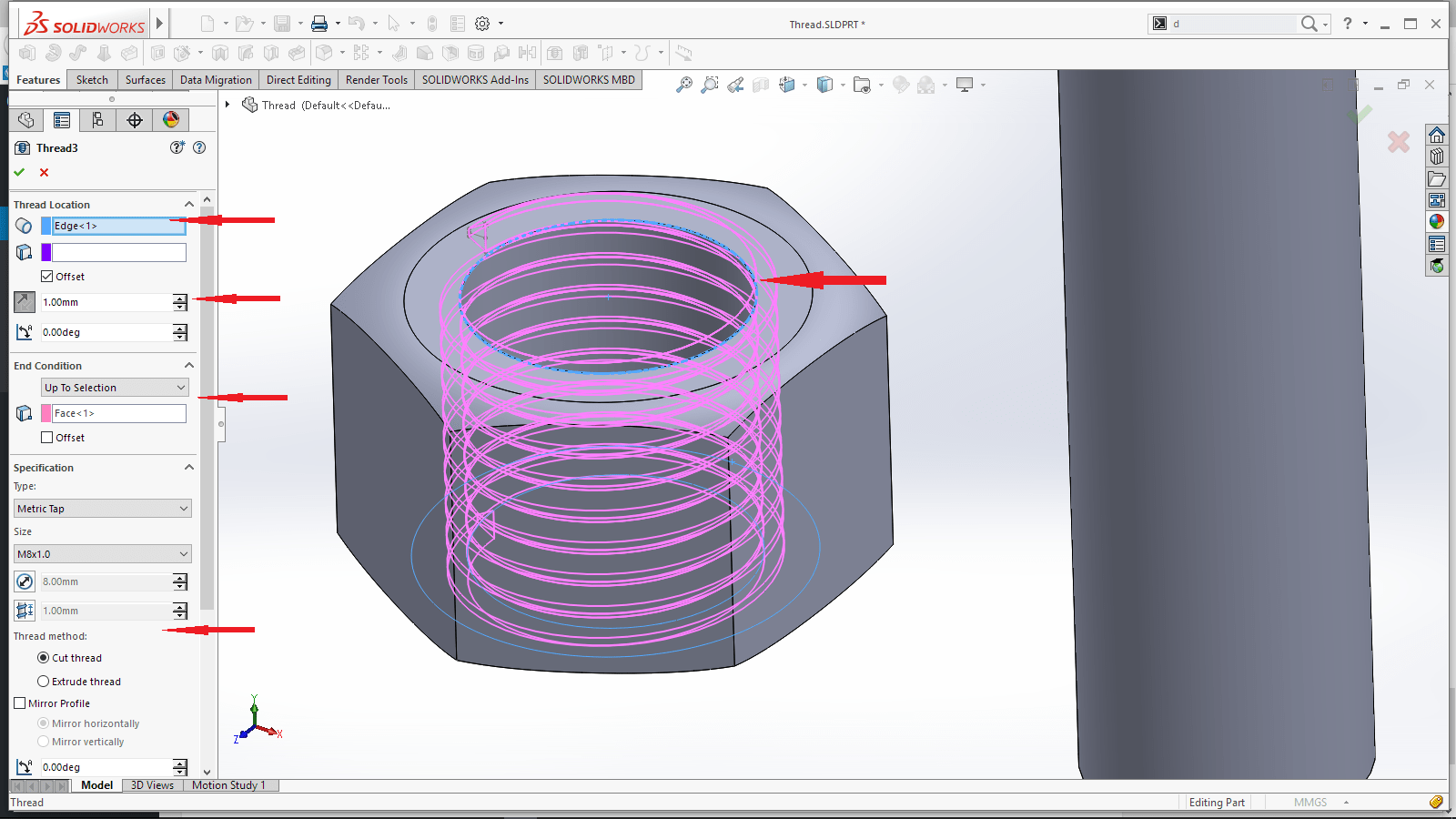Select the Zoom to Fit icon
This screenshot has width=1456, height=819.
click(x=685, y=84)
